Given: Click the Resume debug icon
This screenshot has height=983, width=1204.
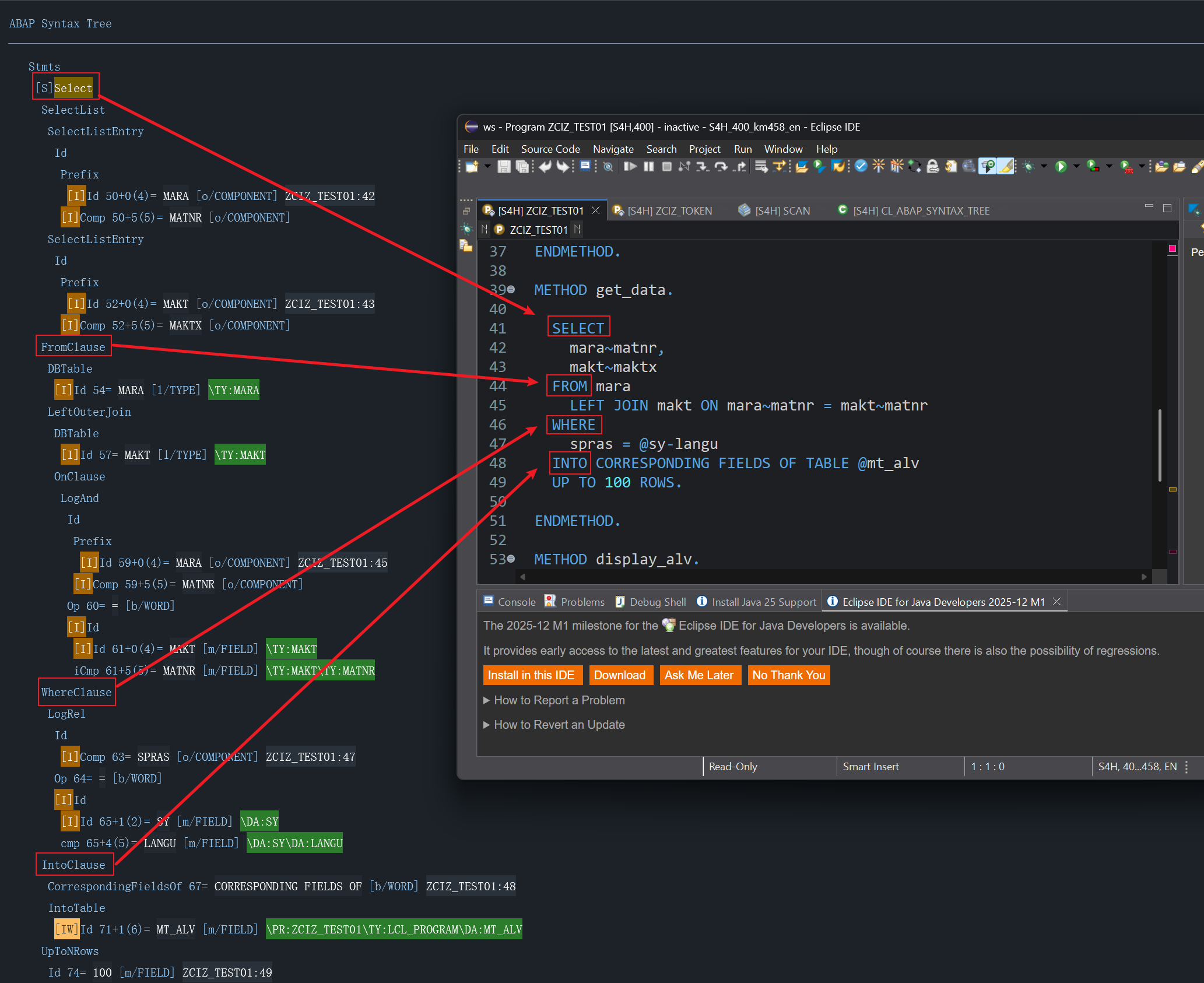Looking at the screenshot, I should tap(630, 167).
